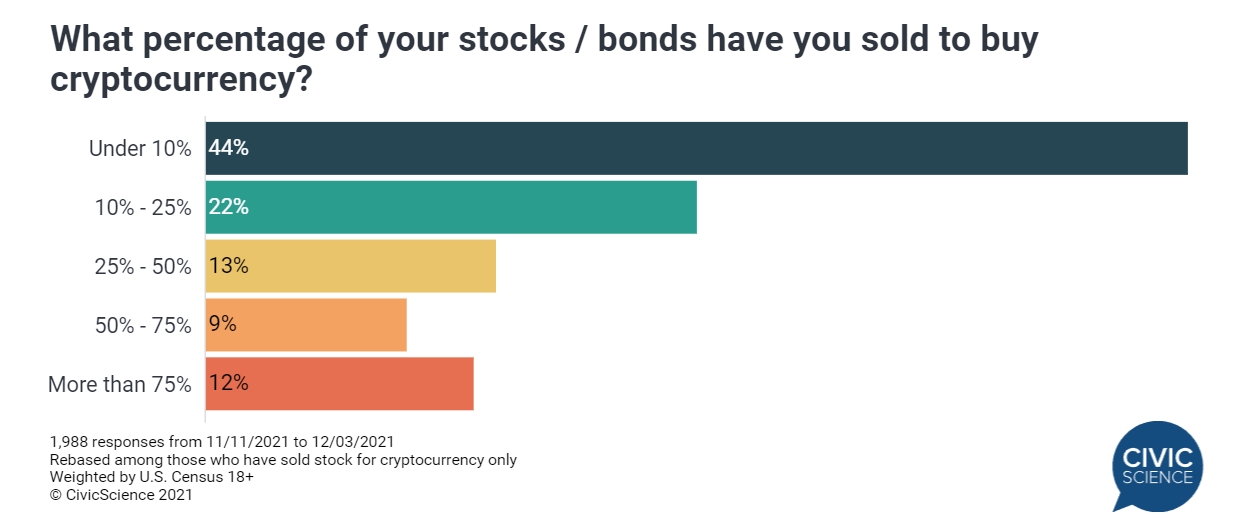Click the 12% value label

228,383
